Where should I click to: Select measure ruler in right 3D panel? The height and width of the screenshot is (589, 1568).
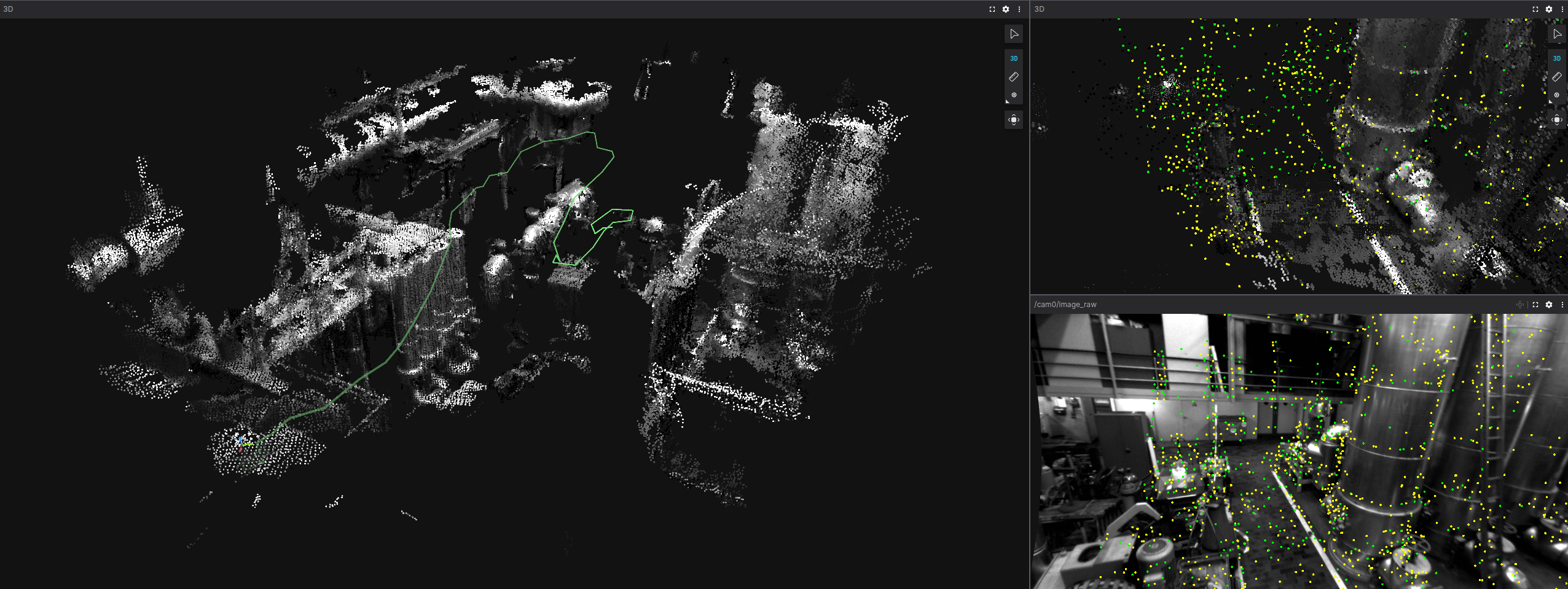(x=1557, y=77)
